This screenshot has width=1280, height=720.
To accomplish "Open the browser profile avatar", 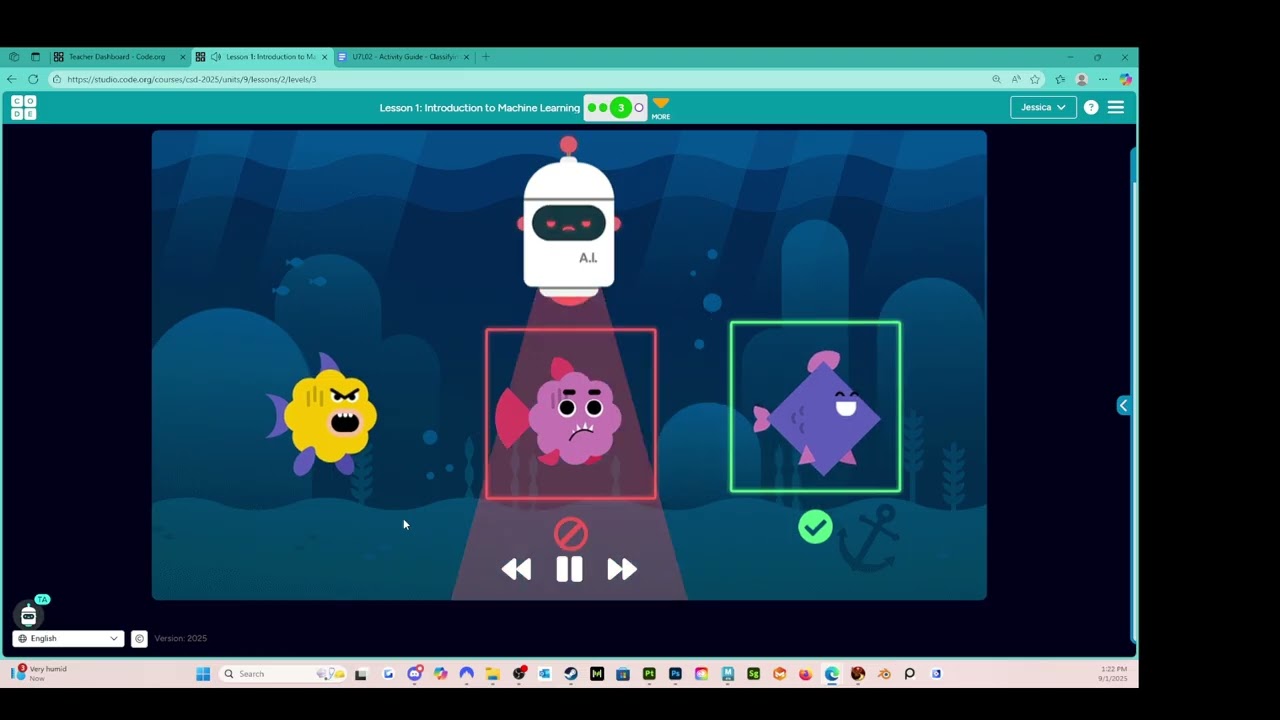I will click(x=1081, y=79).
